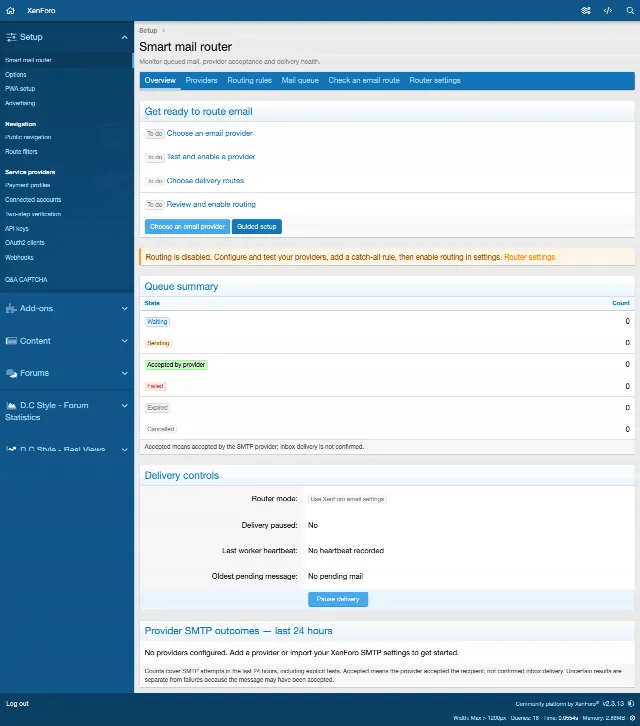640x726 pixels.
Task: Click the Choose an email provider button
Action: [x=187, y=226]
